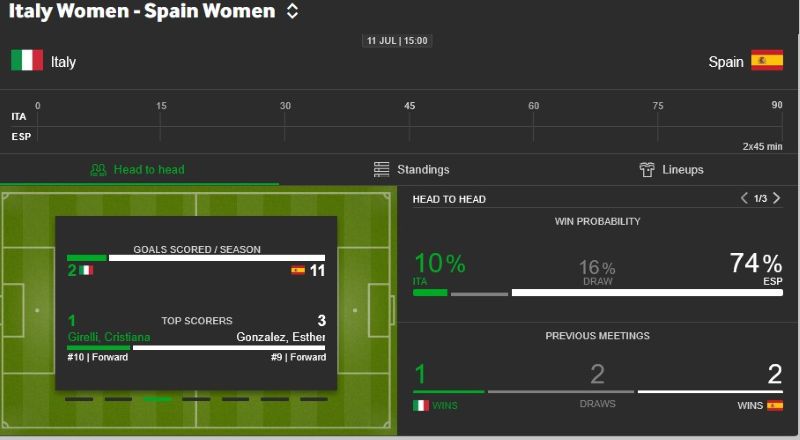Open the Lineups tab
The image size is (800, 440).
click(672, 170)
